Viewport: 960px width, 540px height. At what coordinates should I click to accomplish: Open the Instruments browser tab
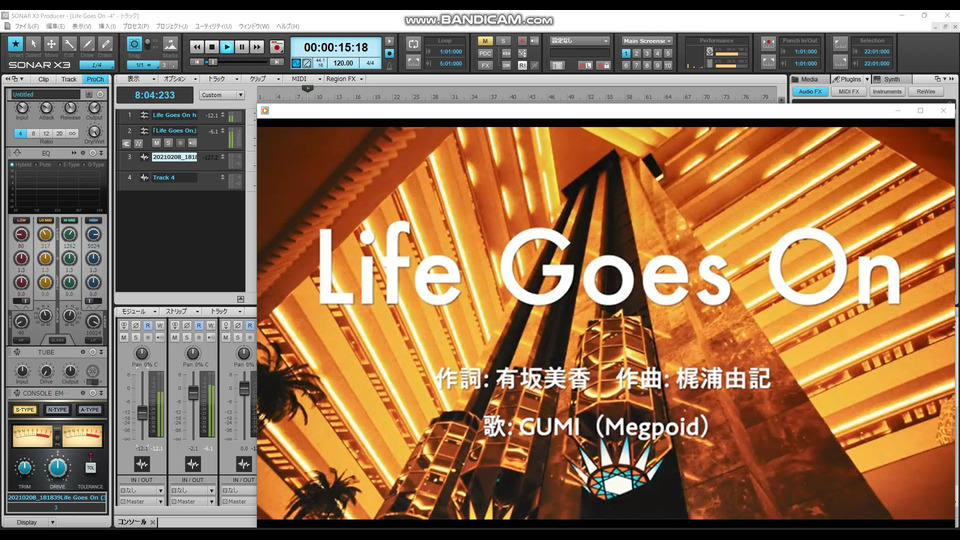pyautogui.click(x=887, y=91)
